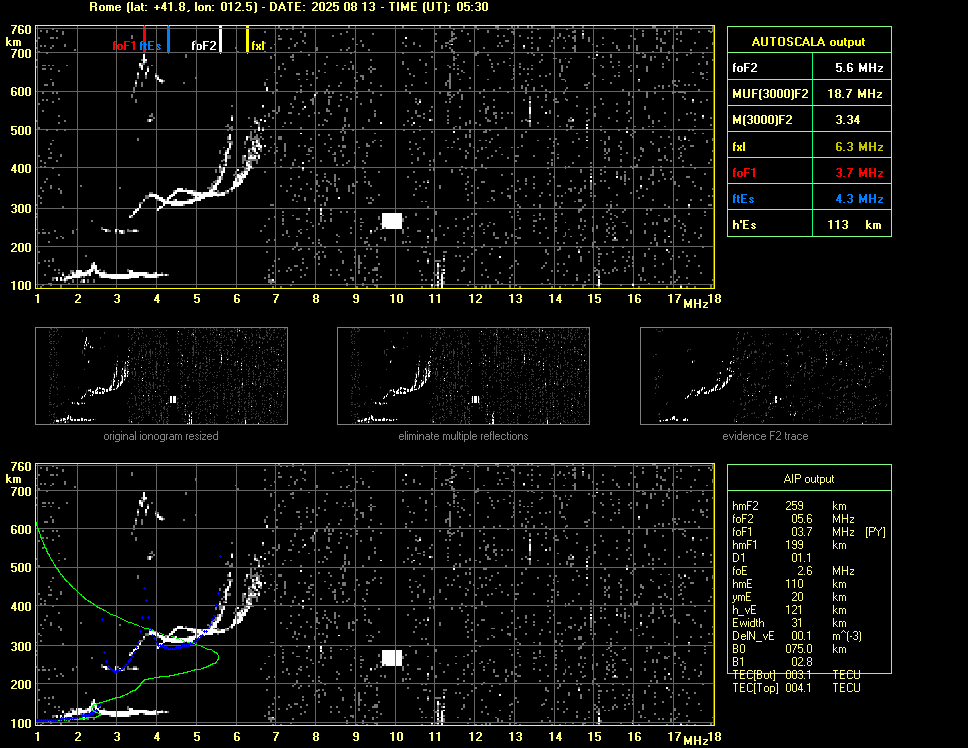Screen dimensions: 968x748
Task: Click the B1 02.8 row
Action: tap(772, 662)
